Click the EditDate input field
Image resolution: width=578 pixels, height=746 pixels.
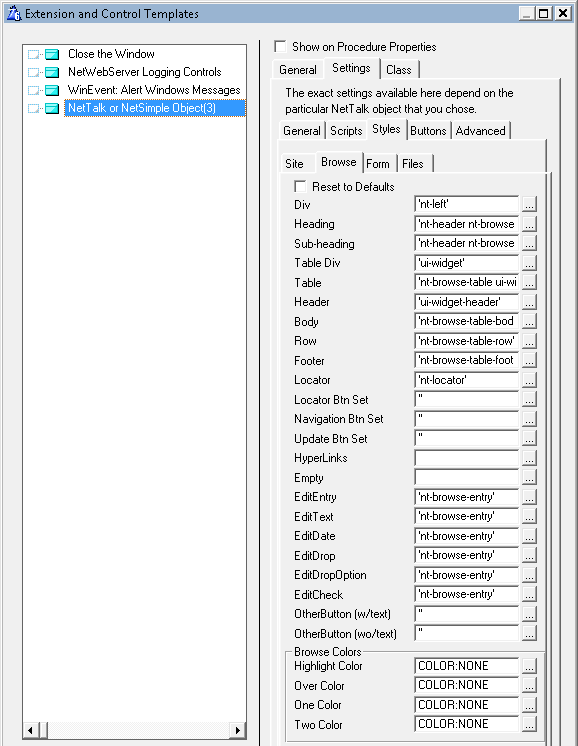pyautogui.click(x=467, y=536)
